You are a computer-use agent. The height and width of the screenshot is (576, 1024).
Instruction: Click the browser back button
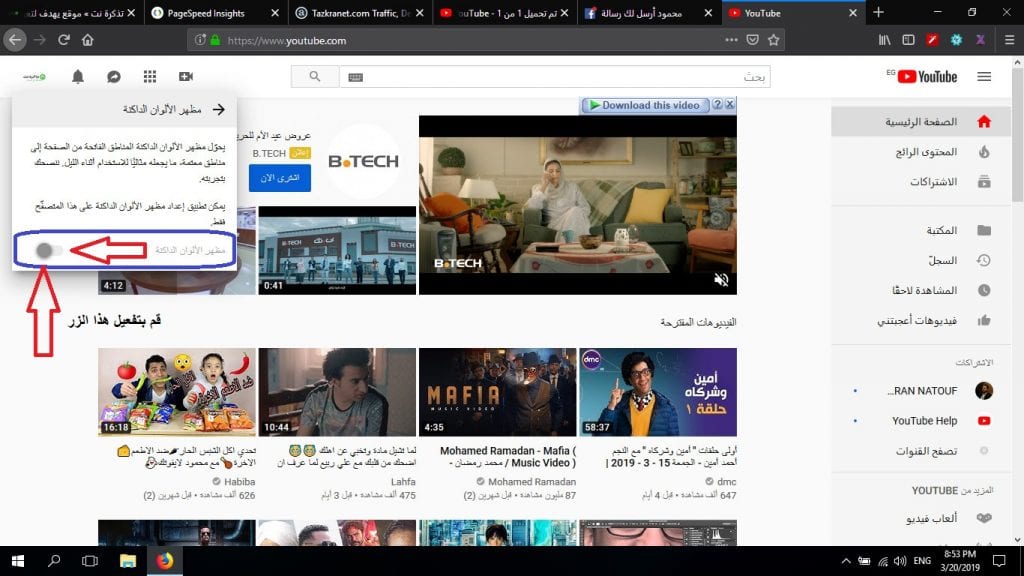point(14,40)
